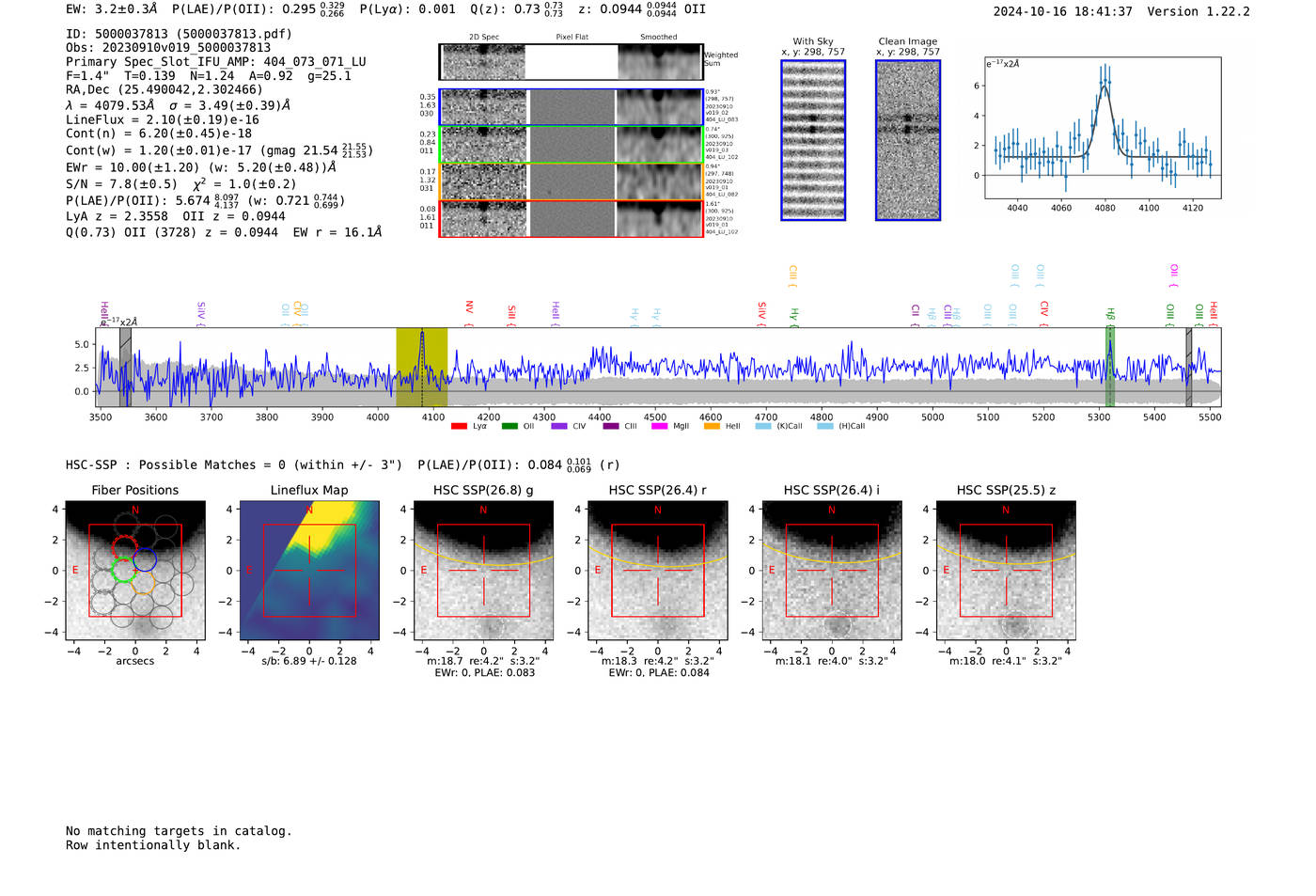Click the Obs: 20230910v019_5000037813 line
This screenshot has width=1316, height=896.
[x=168, y=48]
